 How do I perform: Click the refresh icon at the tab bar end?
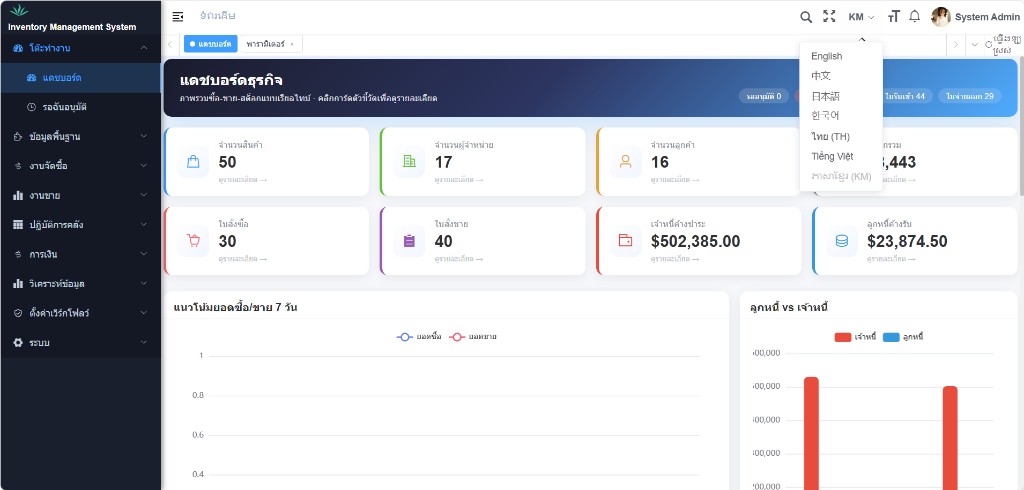click(x=989, y=44)
